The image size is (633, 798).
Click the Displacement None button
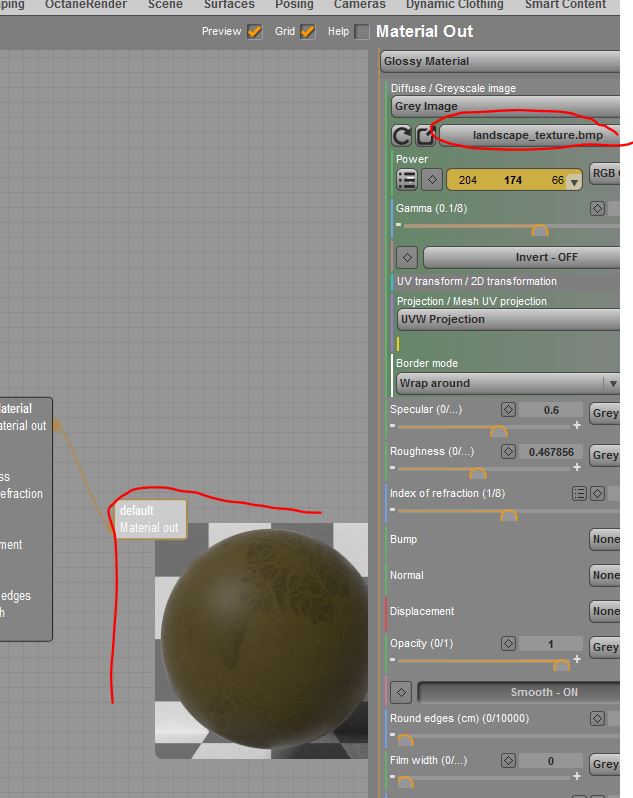(x=605, y=611)
